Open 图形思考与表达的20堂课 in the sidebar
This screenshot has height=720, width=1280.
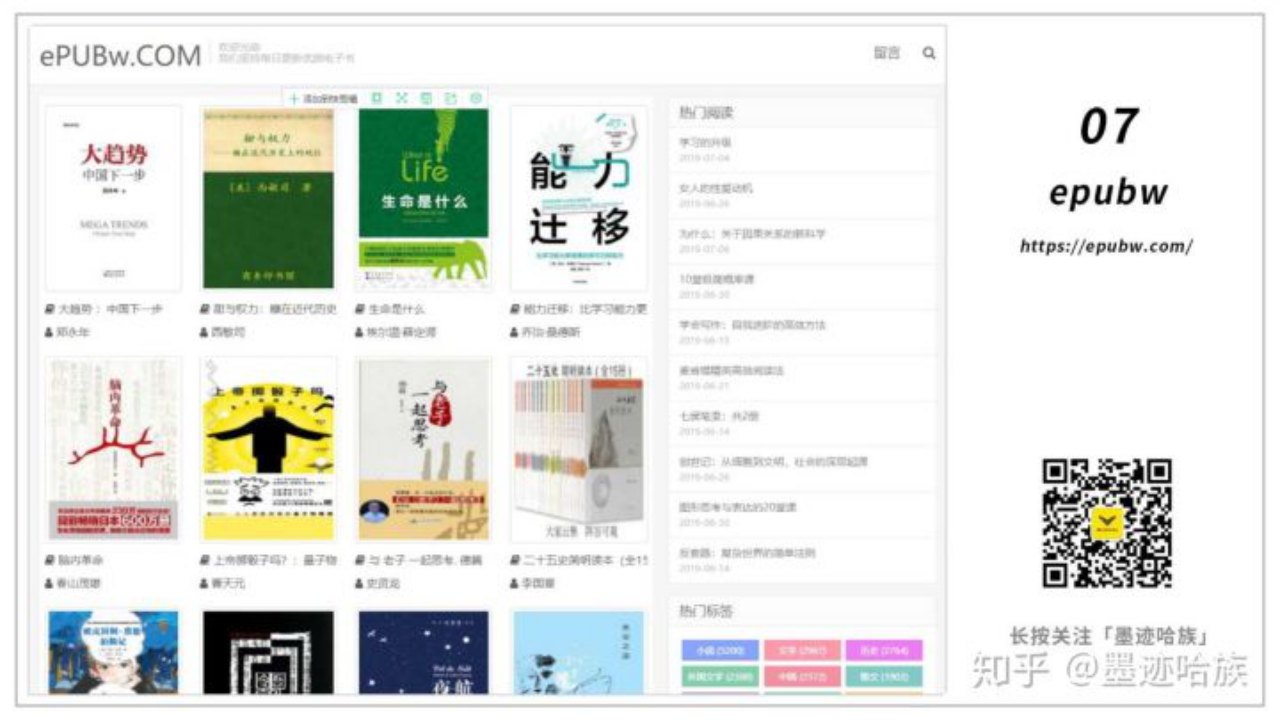point(738,507)
